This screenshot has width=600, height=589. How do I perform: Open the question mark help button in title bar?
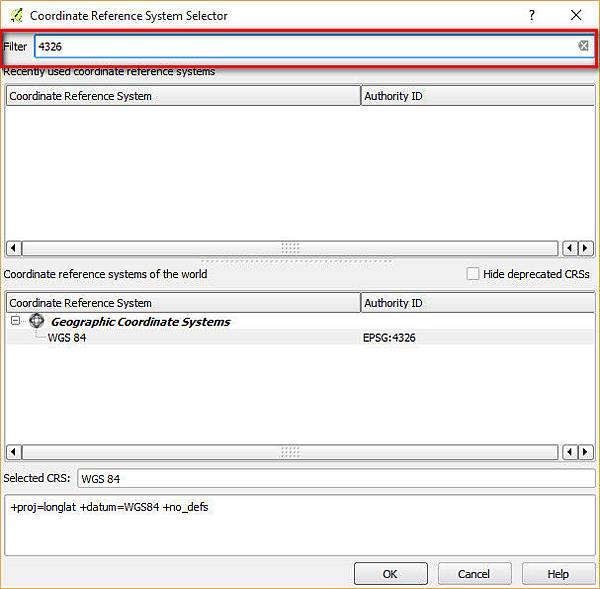click(x=532, y=15)
